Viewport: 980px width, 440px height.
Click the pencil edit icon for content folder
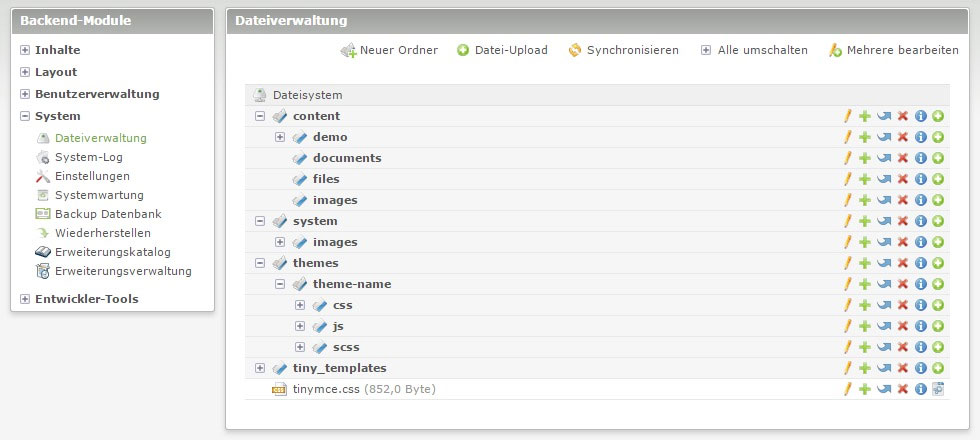pos(848,117)
